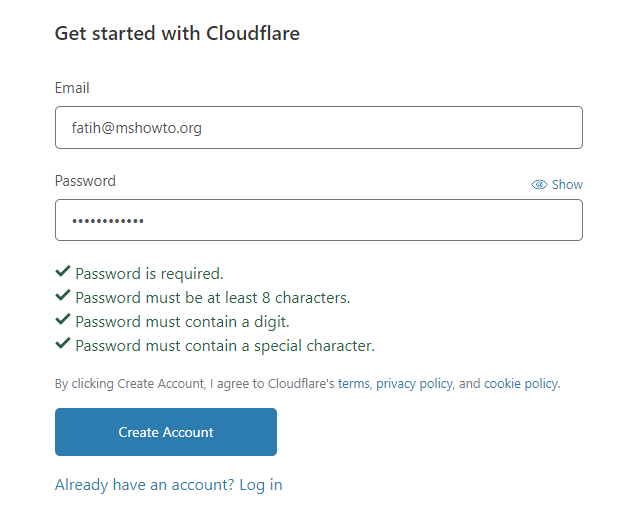
Task: Click the eye icon next to Show
Action: click(x=539, y=185)
